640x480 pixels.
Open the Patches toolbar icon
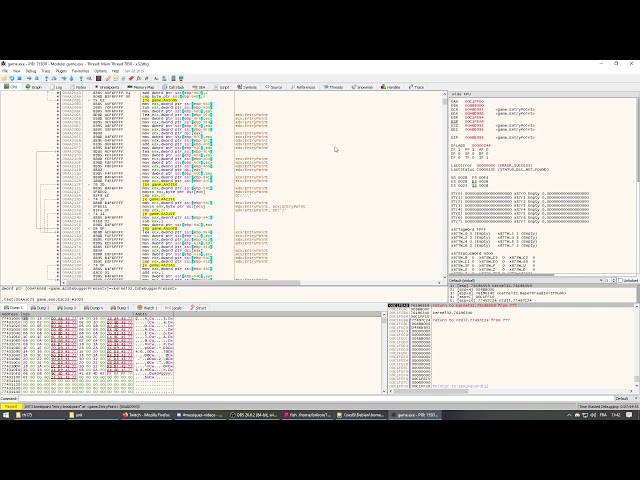pyautogui.click(x=108, y=78)
